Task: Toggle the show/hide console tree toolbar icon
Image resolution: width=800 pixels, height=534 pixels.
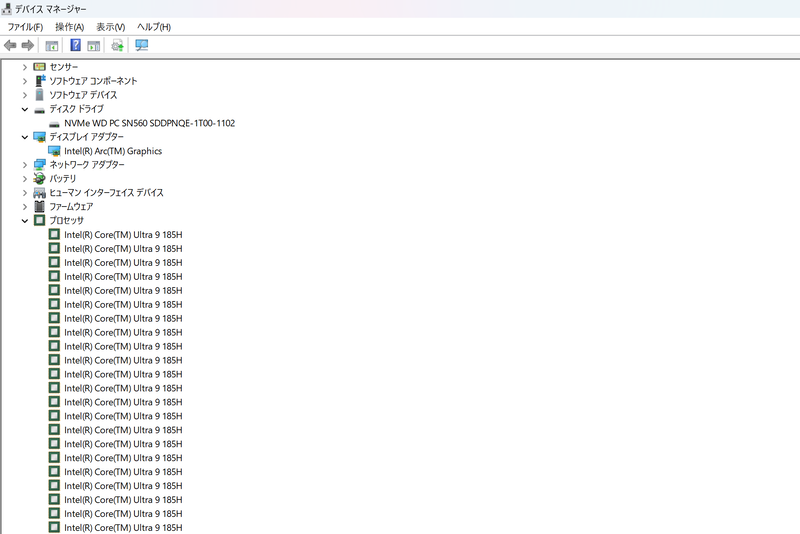Action: [x=52, y=46]
